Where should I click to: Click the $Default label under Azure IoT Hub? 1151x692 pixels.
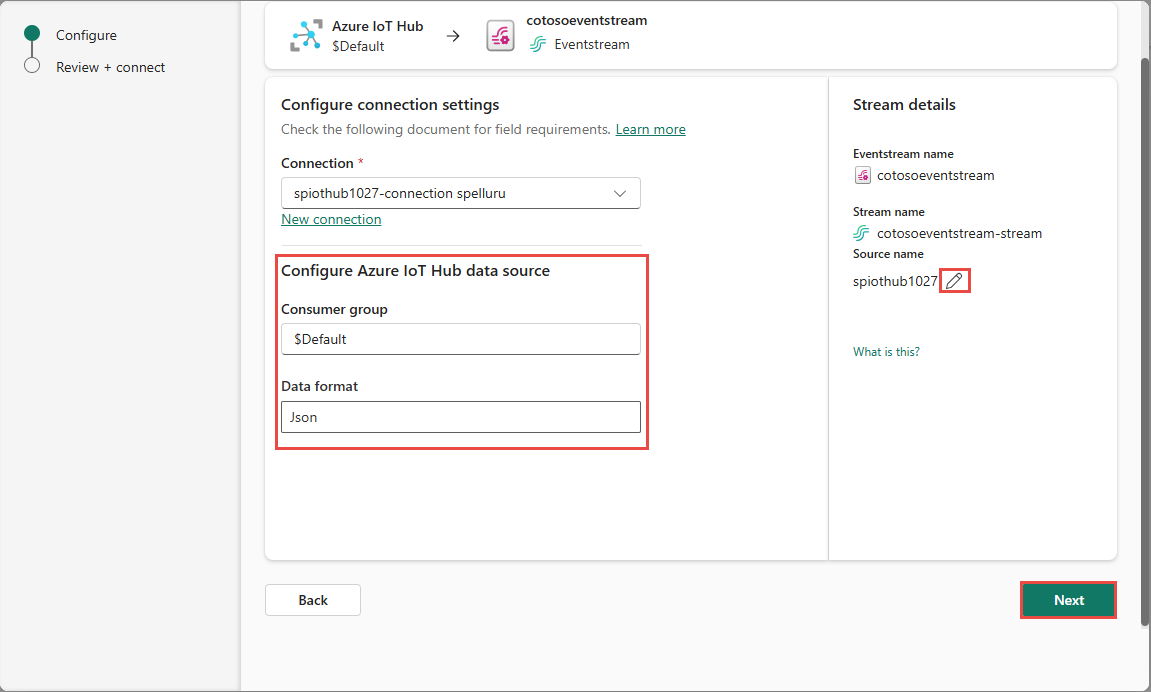click(358, 46)
